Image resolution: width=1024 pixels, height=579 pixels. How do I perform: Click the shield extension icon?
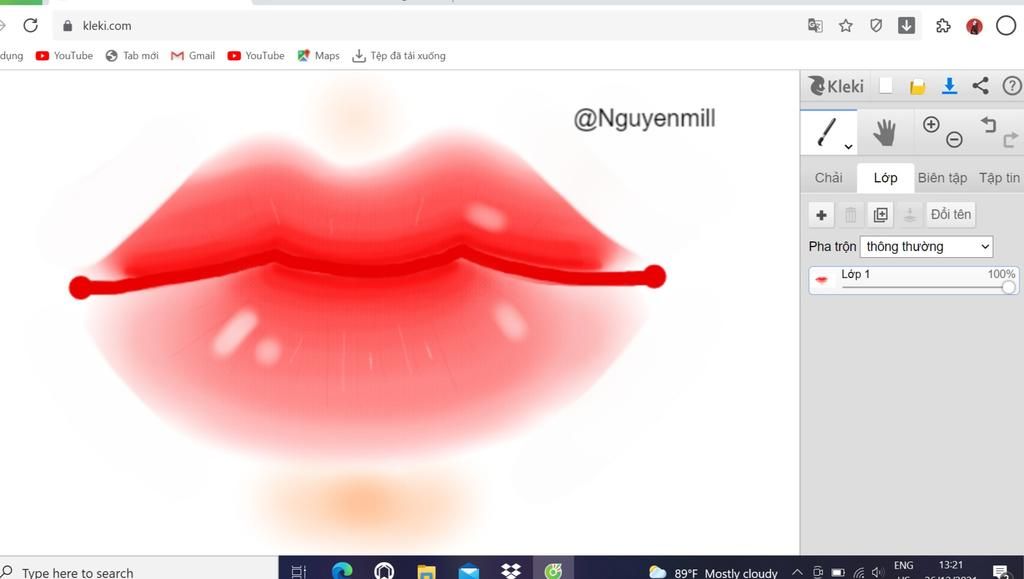point(876,25)
